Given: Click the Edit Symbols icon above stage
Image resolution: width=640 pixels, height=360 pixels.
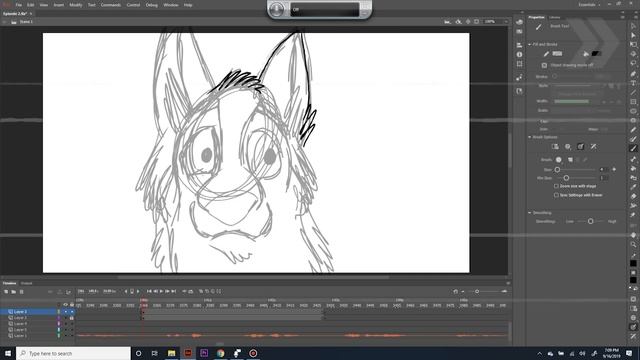Looking at the screenshot, I should pos(458,22).
